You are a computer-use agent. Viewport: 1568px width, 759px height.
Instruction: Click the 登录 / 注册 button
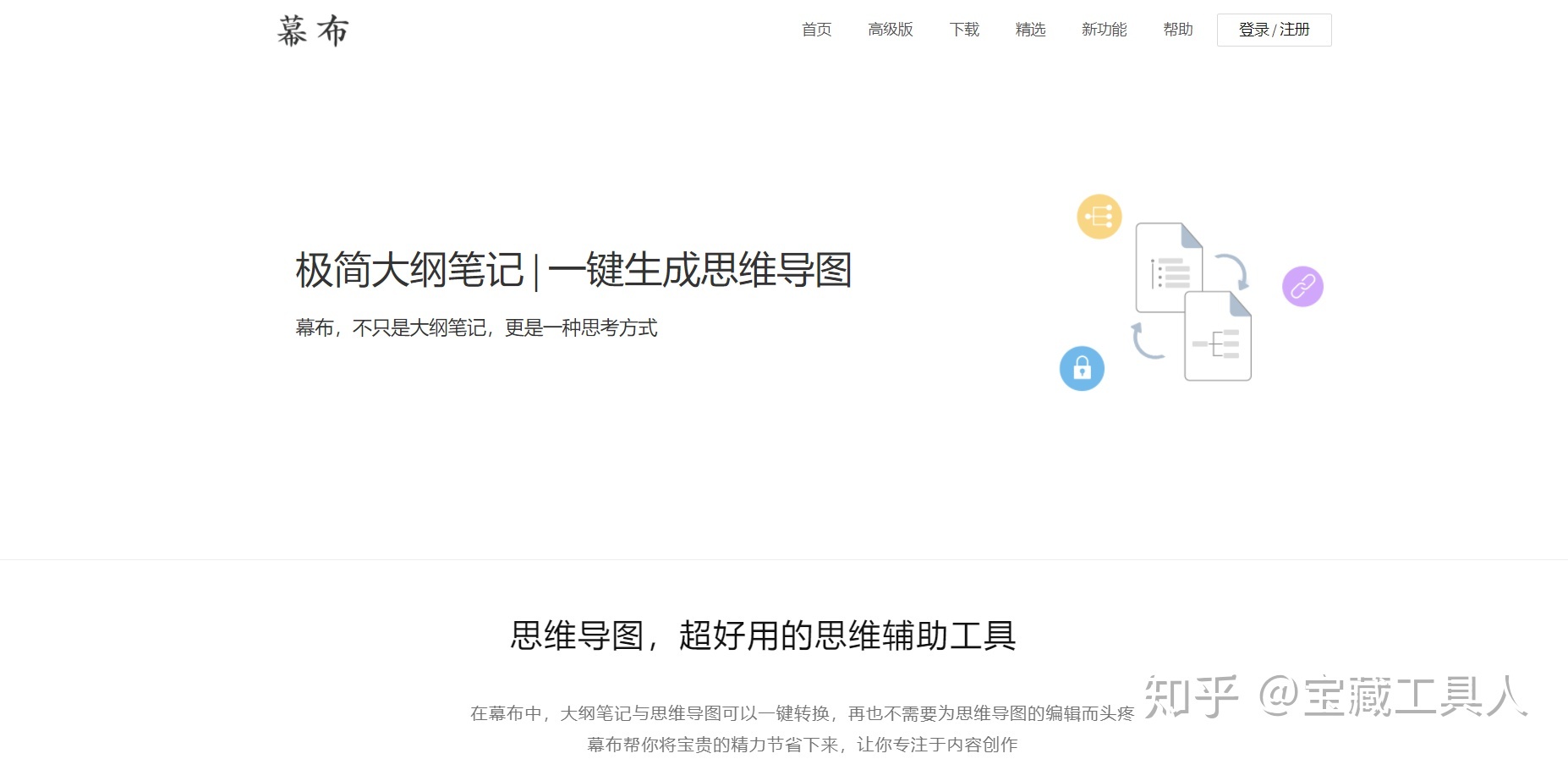[1274, 30]
